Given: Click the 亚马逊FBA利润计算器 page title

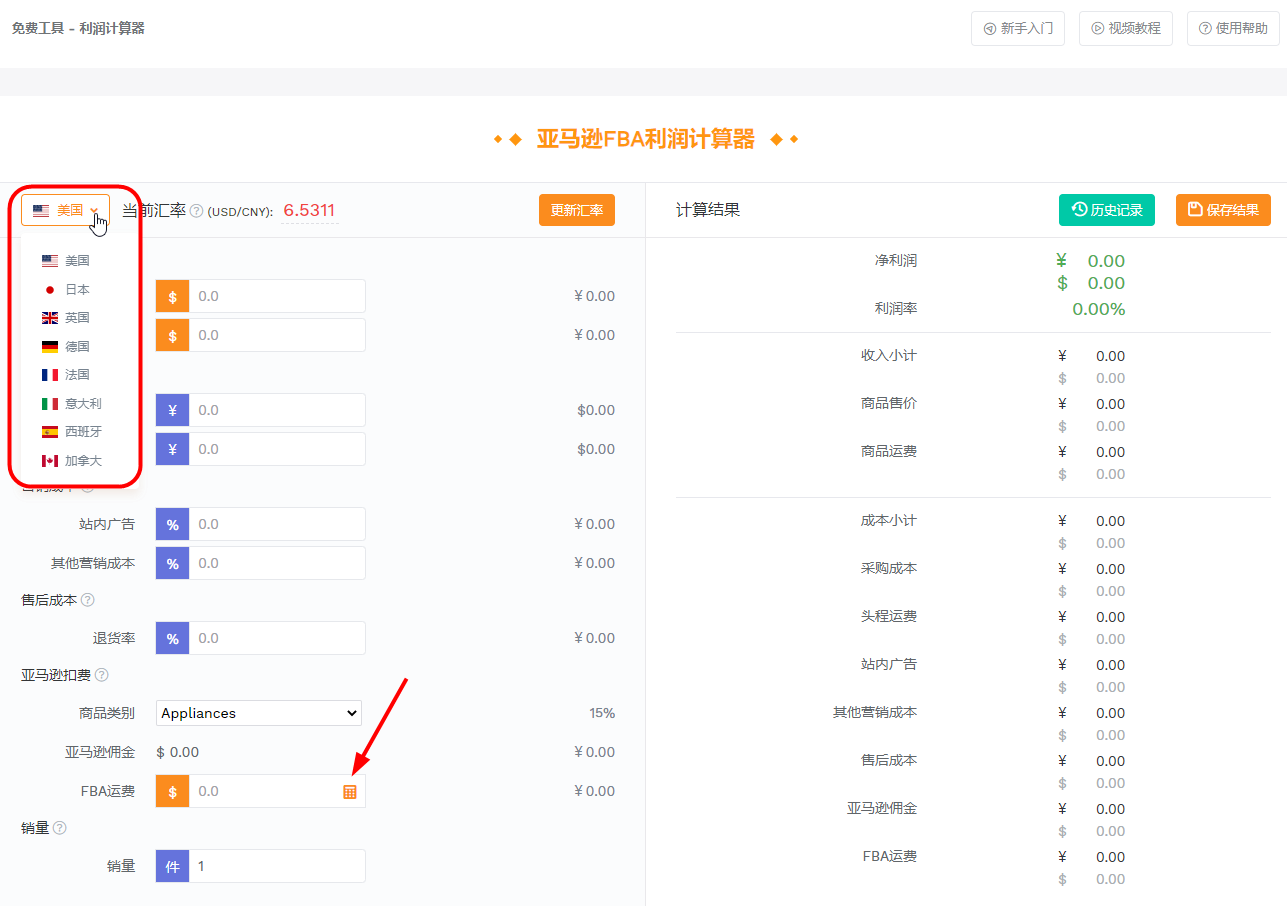Looking at the screenshot, I should tap(646, 139).
